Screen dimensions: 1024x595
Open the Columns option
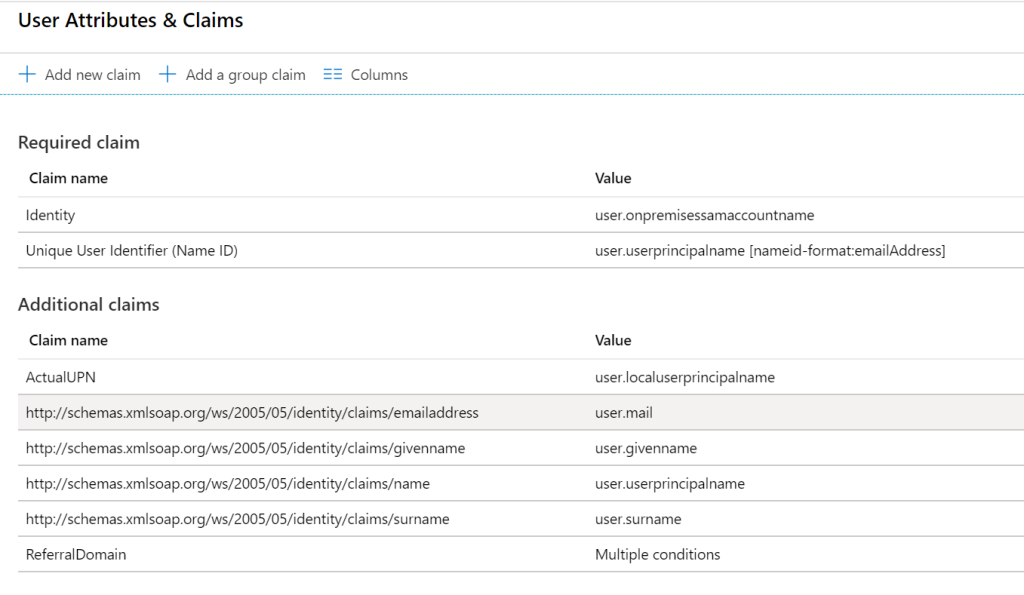(379, 75)
